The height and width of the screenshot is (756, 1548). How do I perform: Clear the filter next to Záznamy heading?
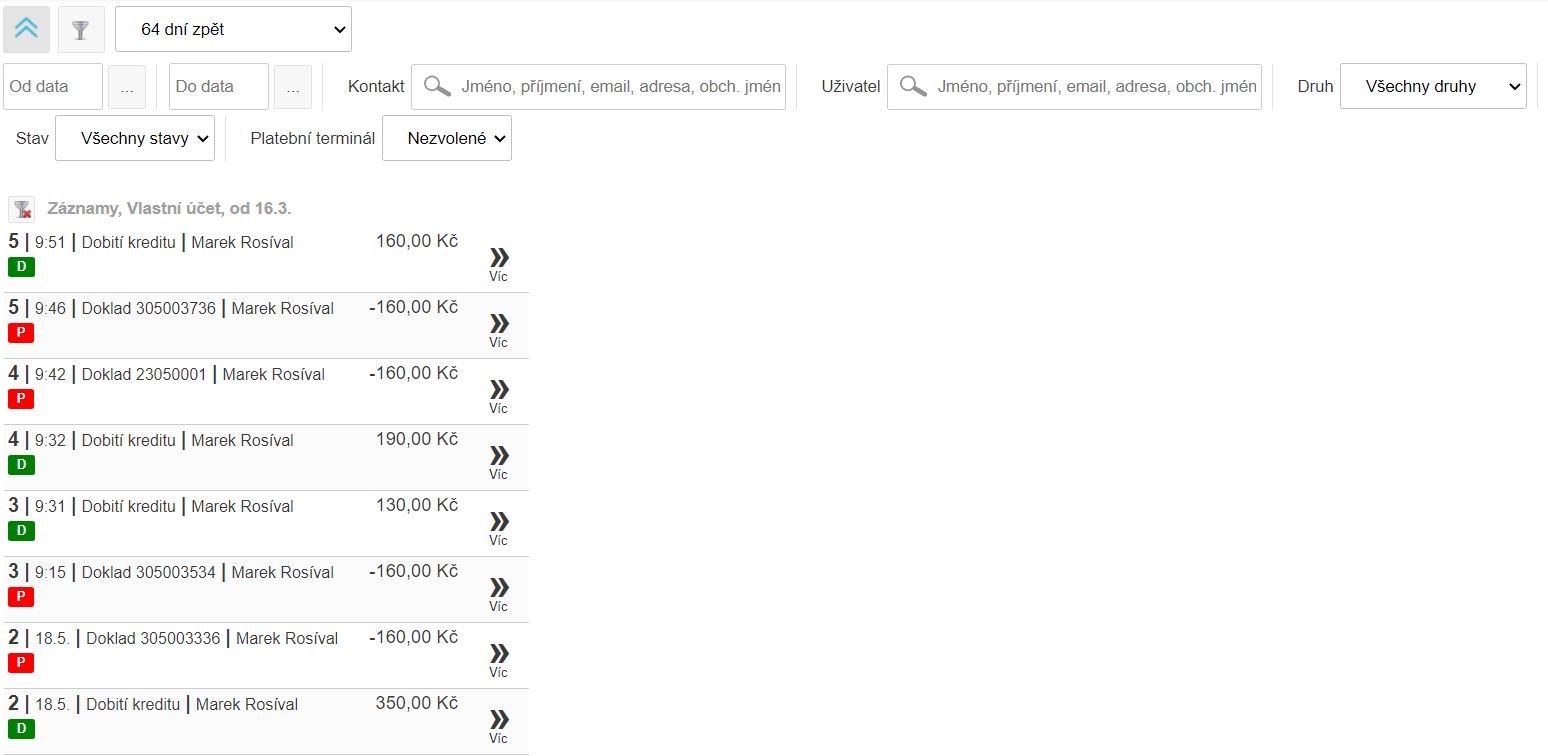22,209
